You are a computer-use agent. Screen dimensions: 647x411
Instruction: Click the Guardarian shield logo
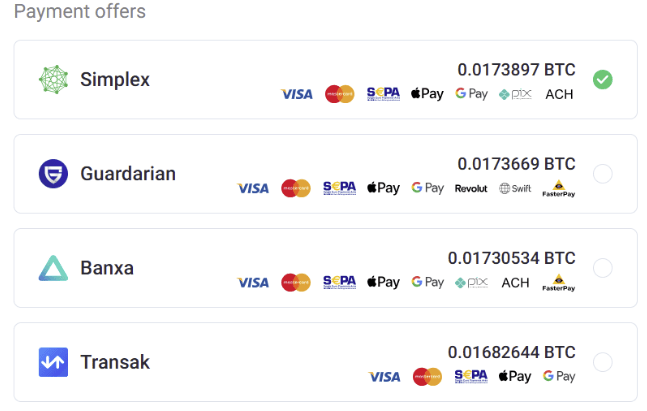[x=53, y=174]
